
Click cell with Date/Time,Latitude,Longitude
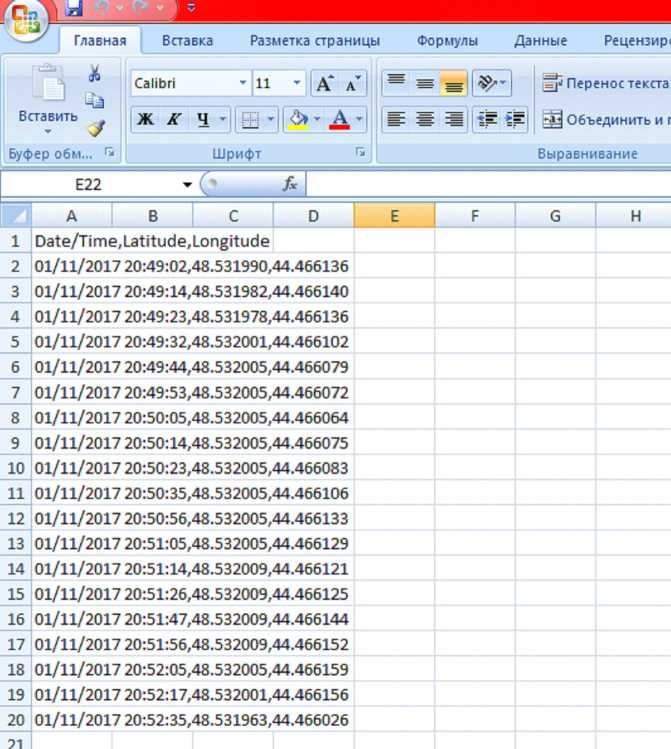tap(152, 241)
